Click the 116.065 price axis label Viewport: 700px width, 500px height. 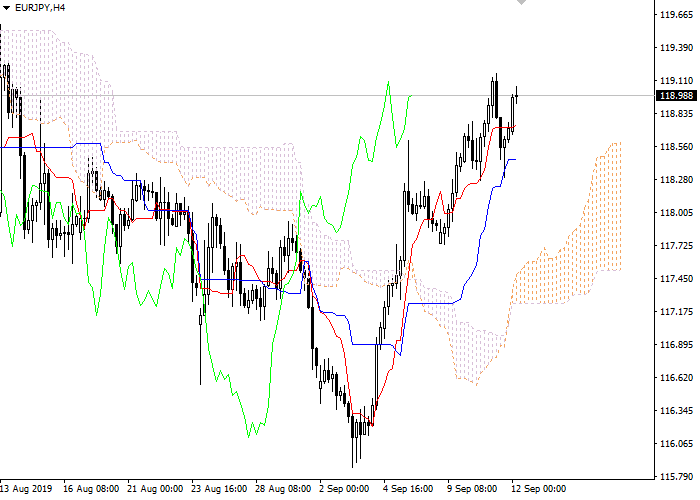pyautogui.click(x=676, y=444)
